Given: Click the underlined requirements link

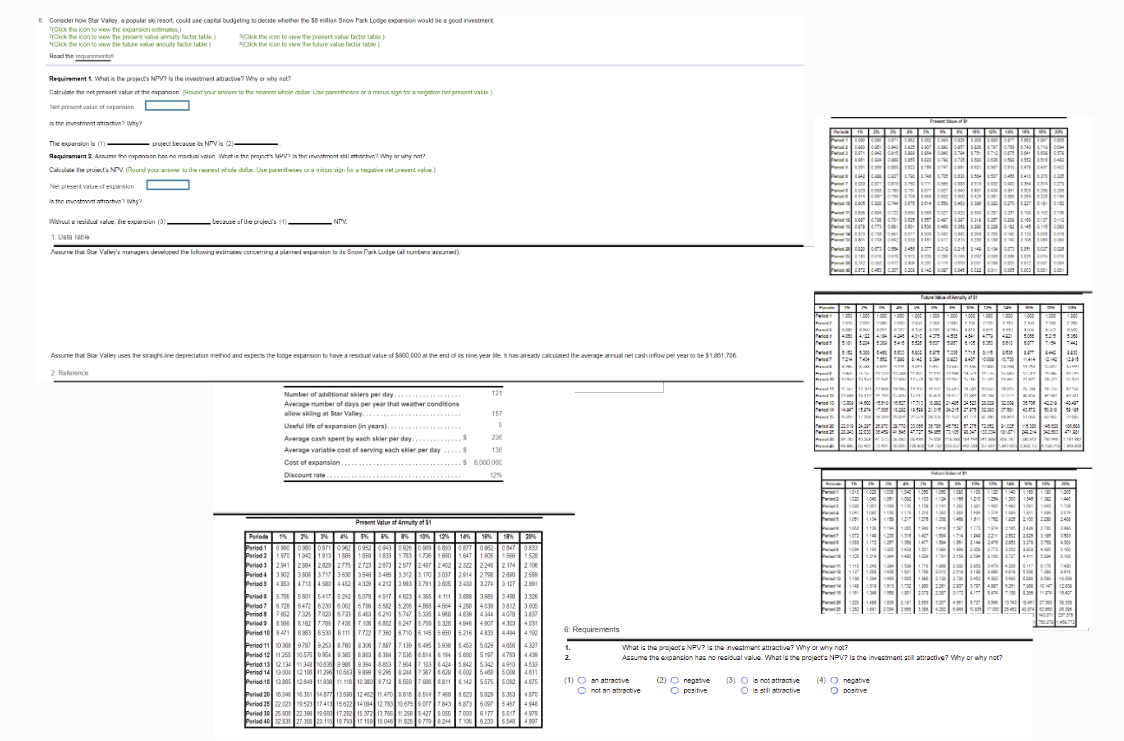Looking at the screenshot, I should 95,56.
